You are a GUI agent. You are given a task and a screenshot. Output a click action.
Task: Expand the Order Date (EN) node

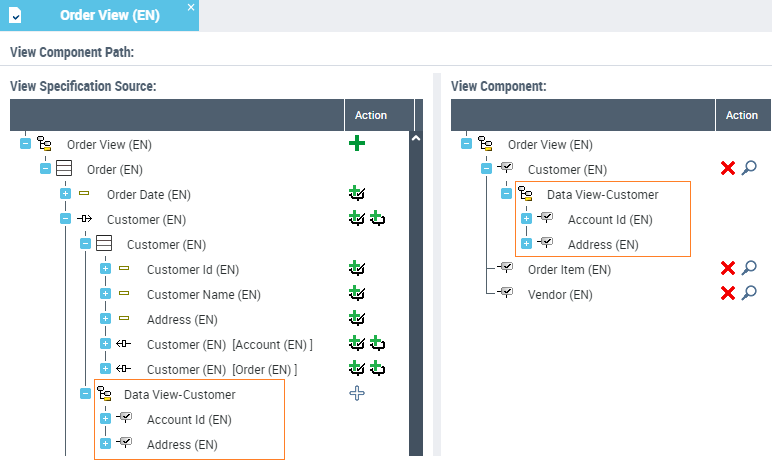coord(65,194)
